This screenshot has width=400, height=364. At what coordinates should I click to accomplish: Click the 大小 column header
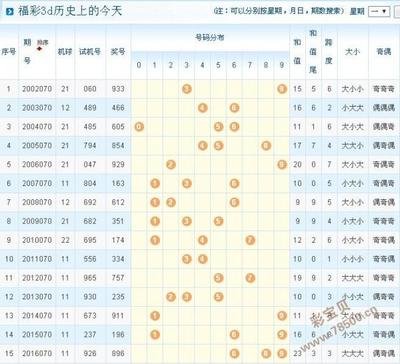click(352, 52)
